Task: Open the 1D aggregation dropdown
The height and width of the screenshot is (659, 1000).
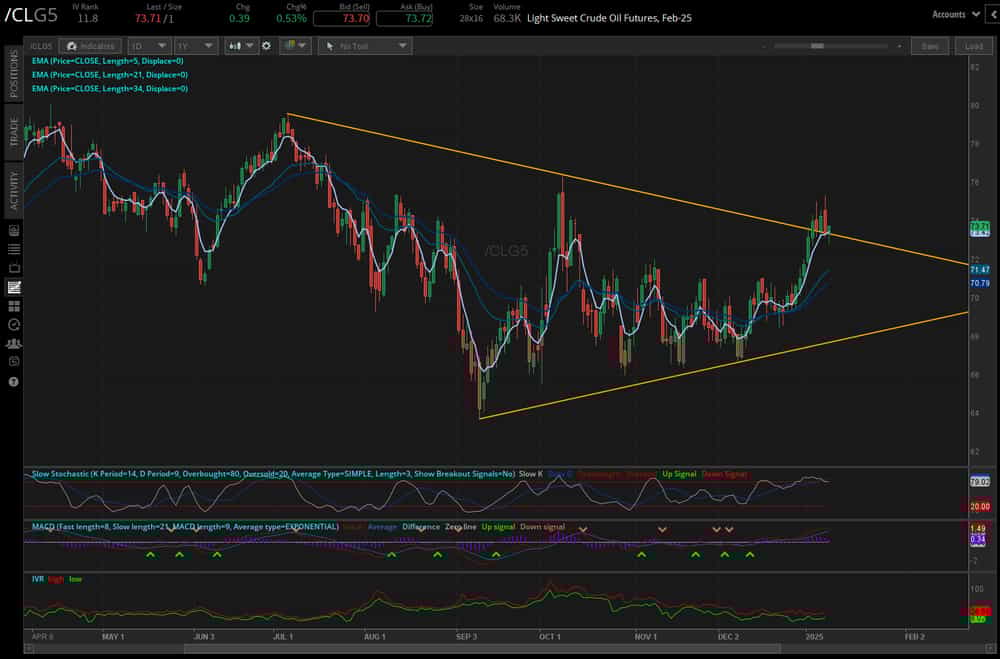Action: point(148,45)
